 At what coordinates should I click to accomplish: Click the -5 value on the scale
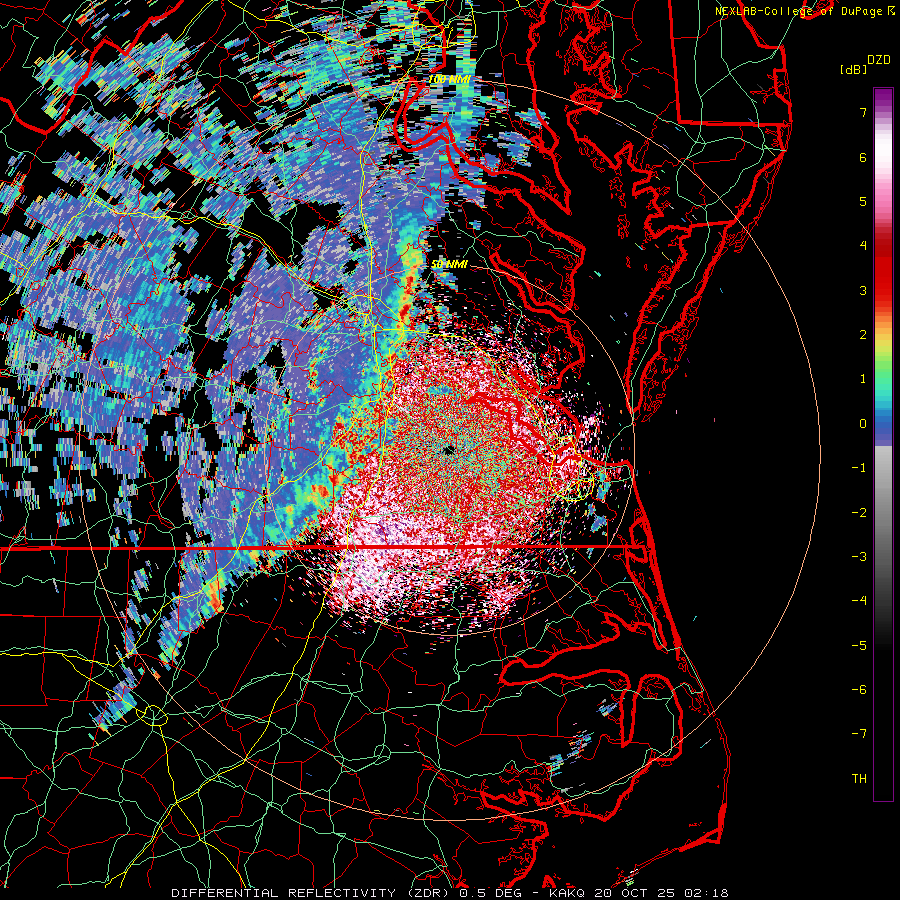[x=859, y=646]
